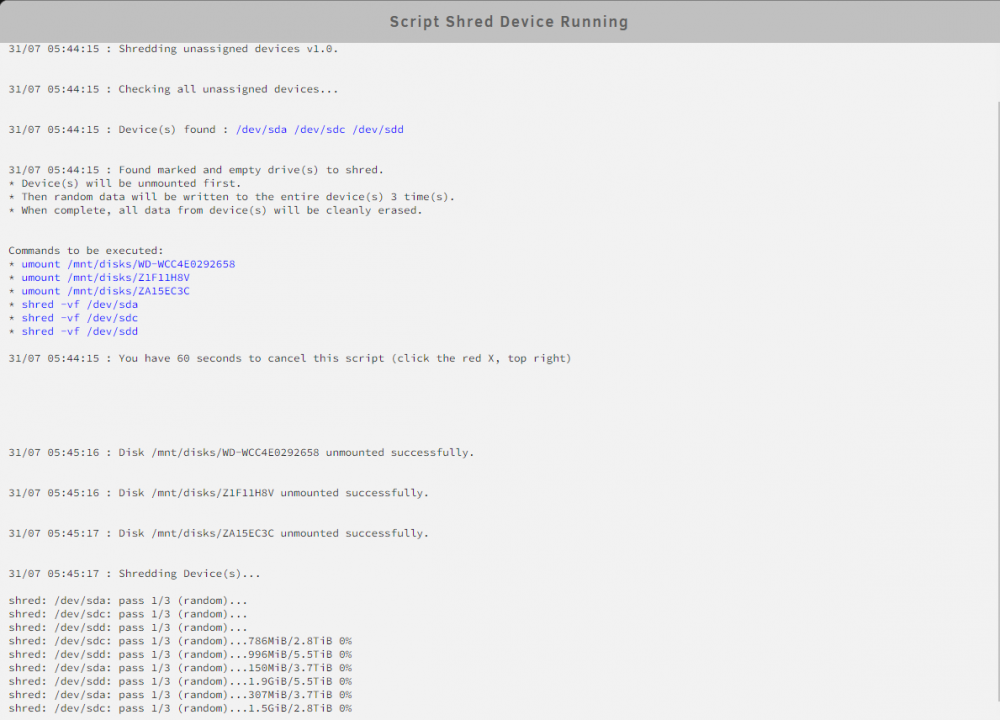Click the 'Script Shred Device Running' title
This screenshot has width=1000, height=720.
pyautogui.click(x=508, y=22)
